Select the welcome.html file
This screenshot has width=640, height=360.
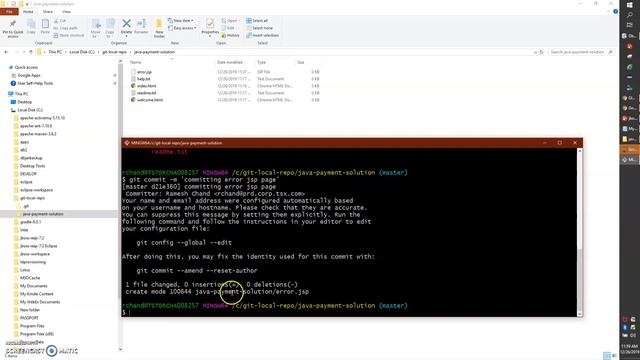coord(149,100)
